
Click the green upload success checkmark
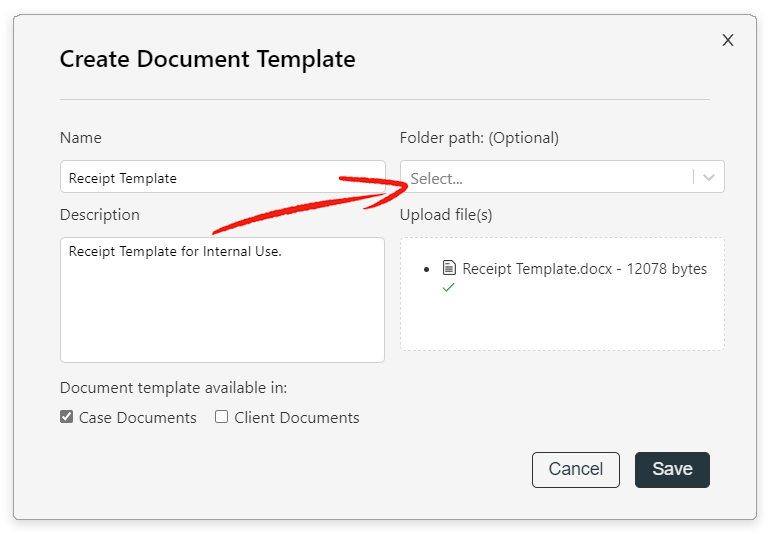coord(448,288)
